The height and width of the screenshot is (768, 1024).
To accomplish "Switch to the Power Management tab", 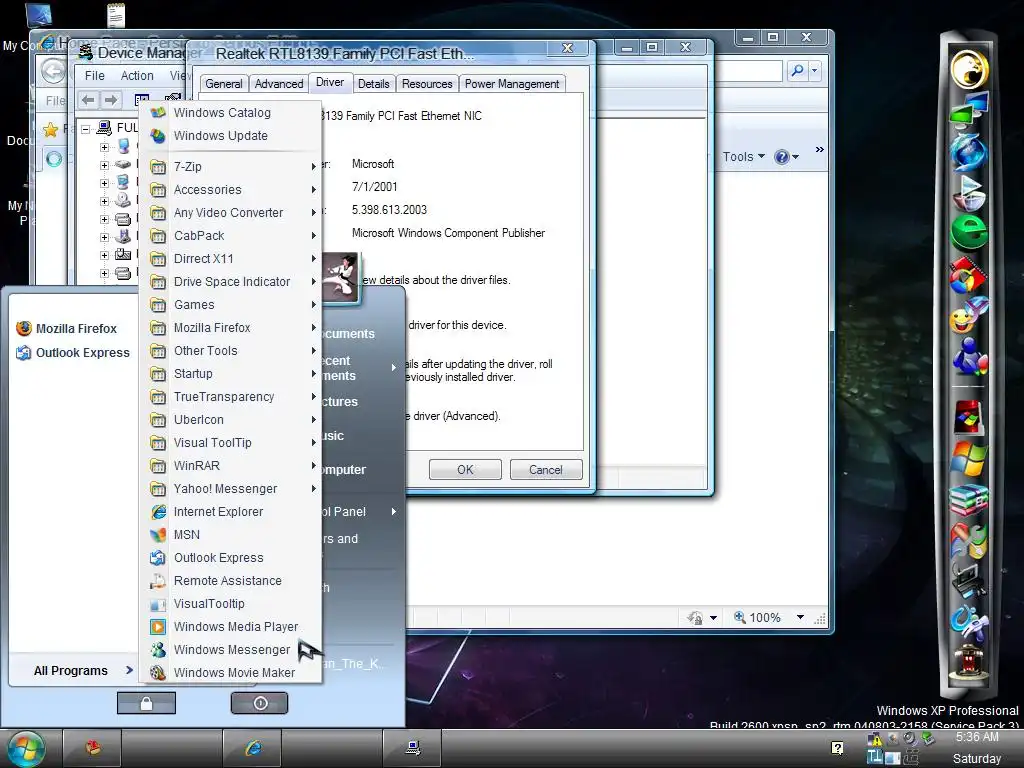I will point(512,84).
